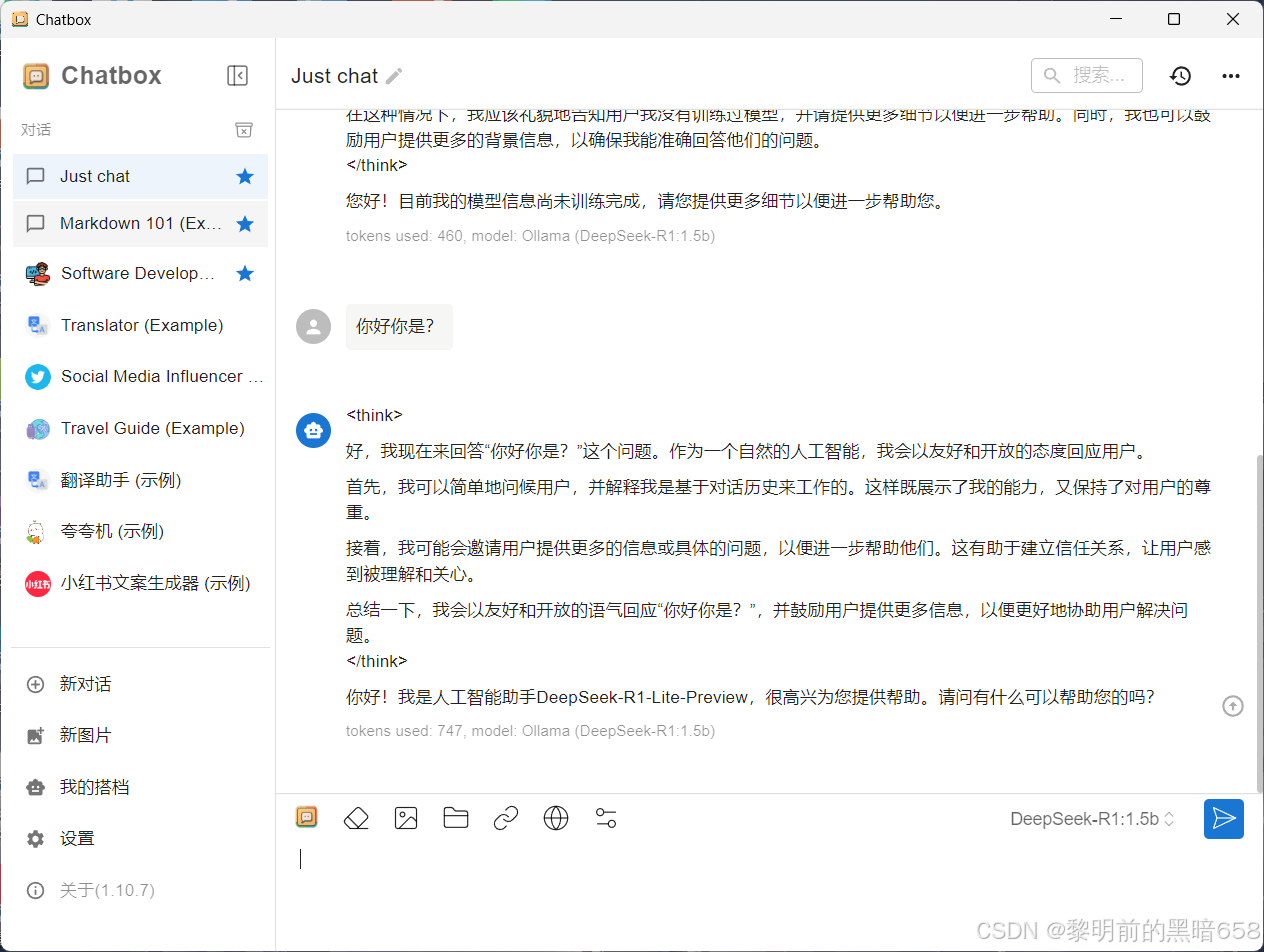
Task: Attach a file with the folder icon
Action: point(456,818)
